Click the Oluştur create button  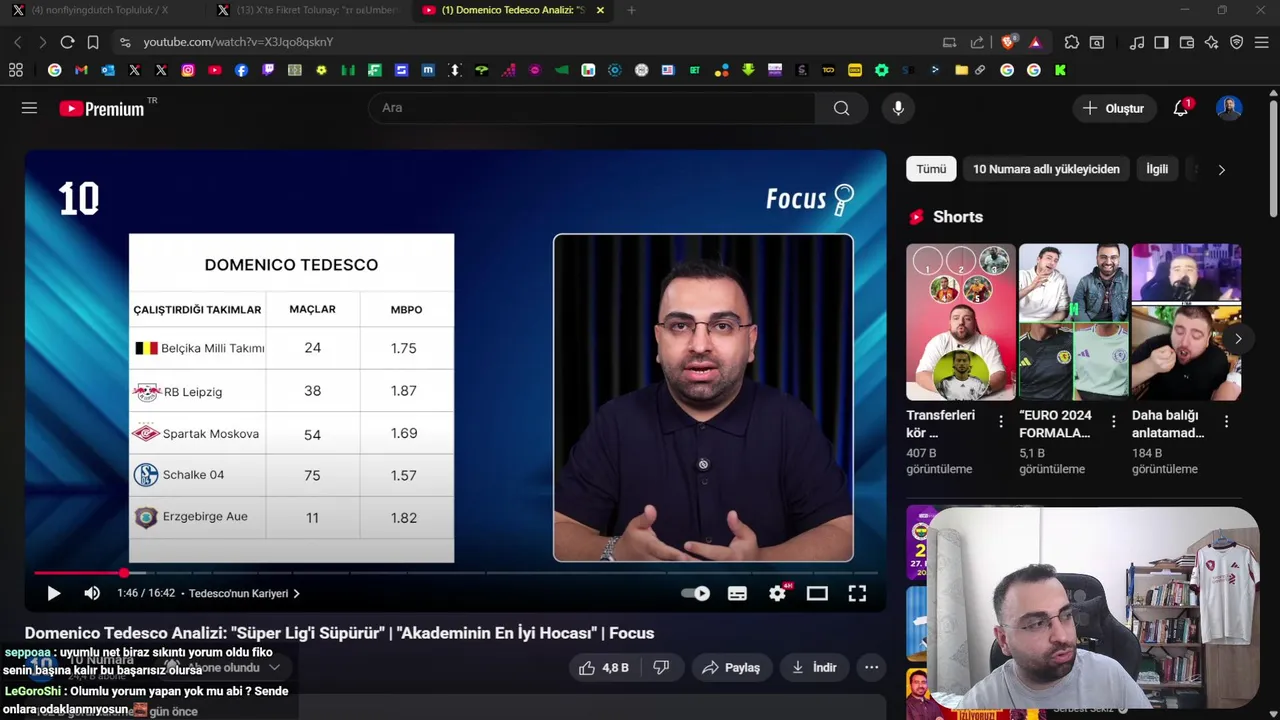1113,108
